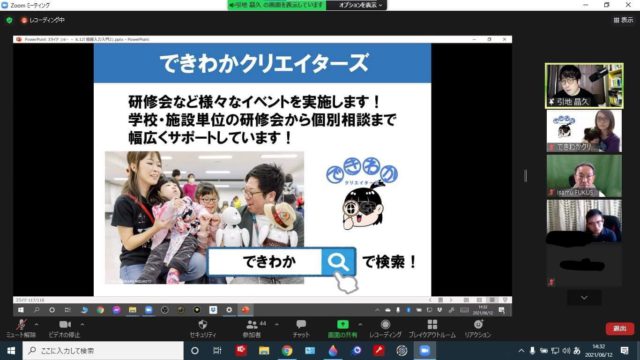Screen dimensions: 640x360
Task: Click green Share Screen icon
Action: click(x=343, y=324)
